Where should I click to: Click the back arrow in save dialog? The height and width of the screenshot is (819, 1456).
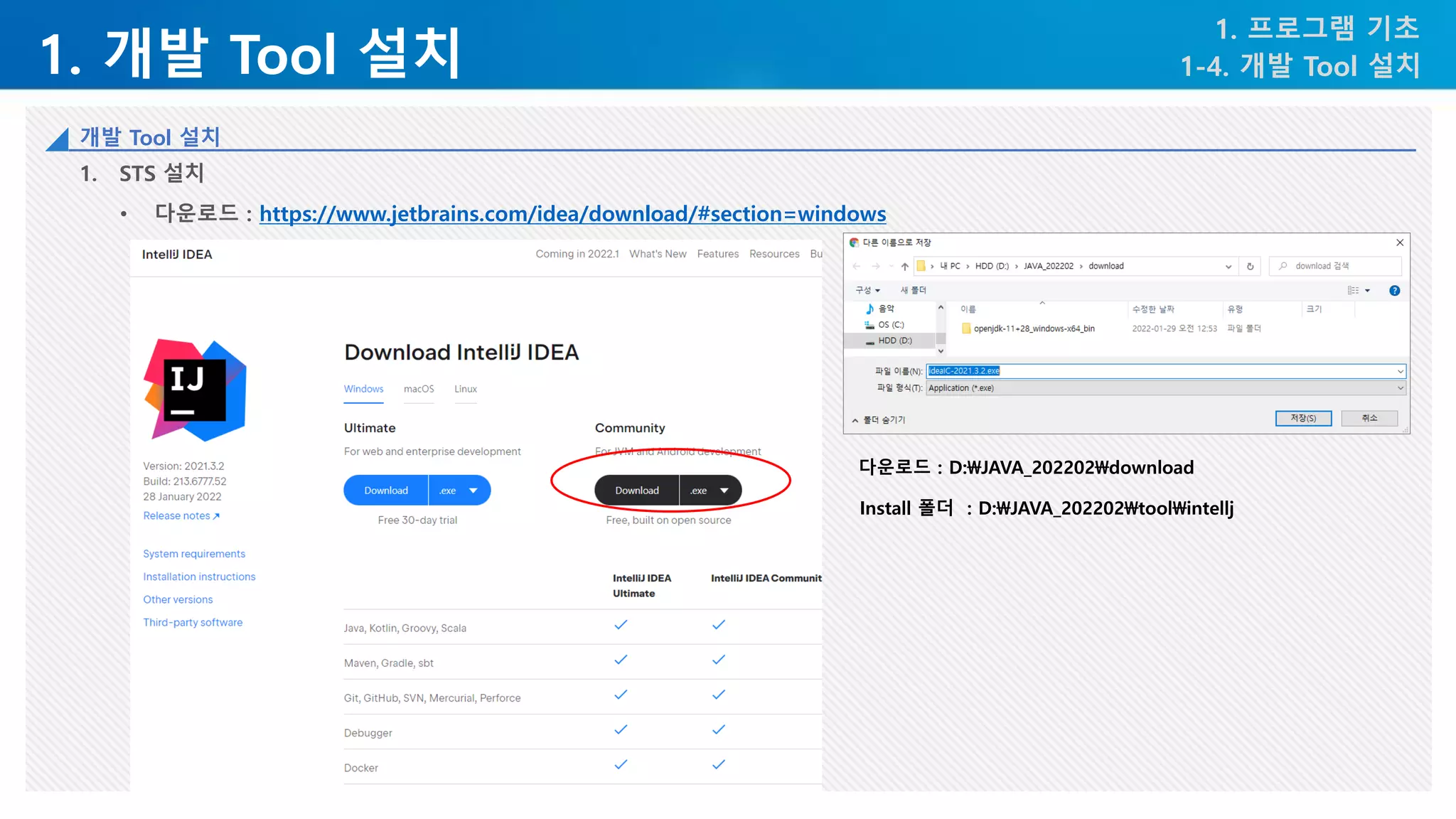point(857,266)
